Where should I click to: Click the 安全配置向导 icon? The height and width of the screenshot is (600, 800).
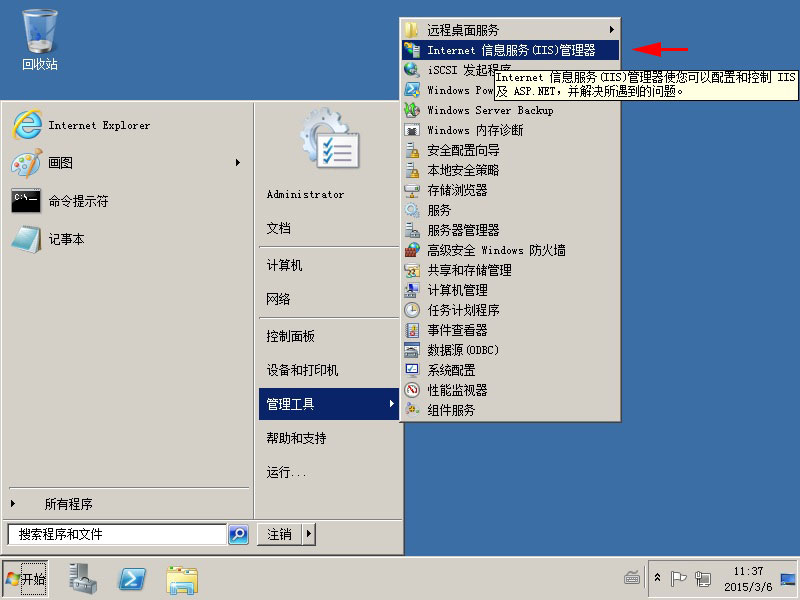pyautogui.click(x=412, y=150)
